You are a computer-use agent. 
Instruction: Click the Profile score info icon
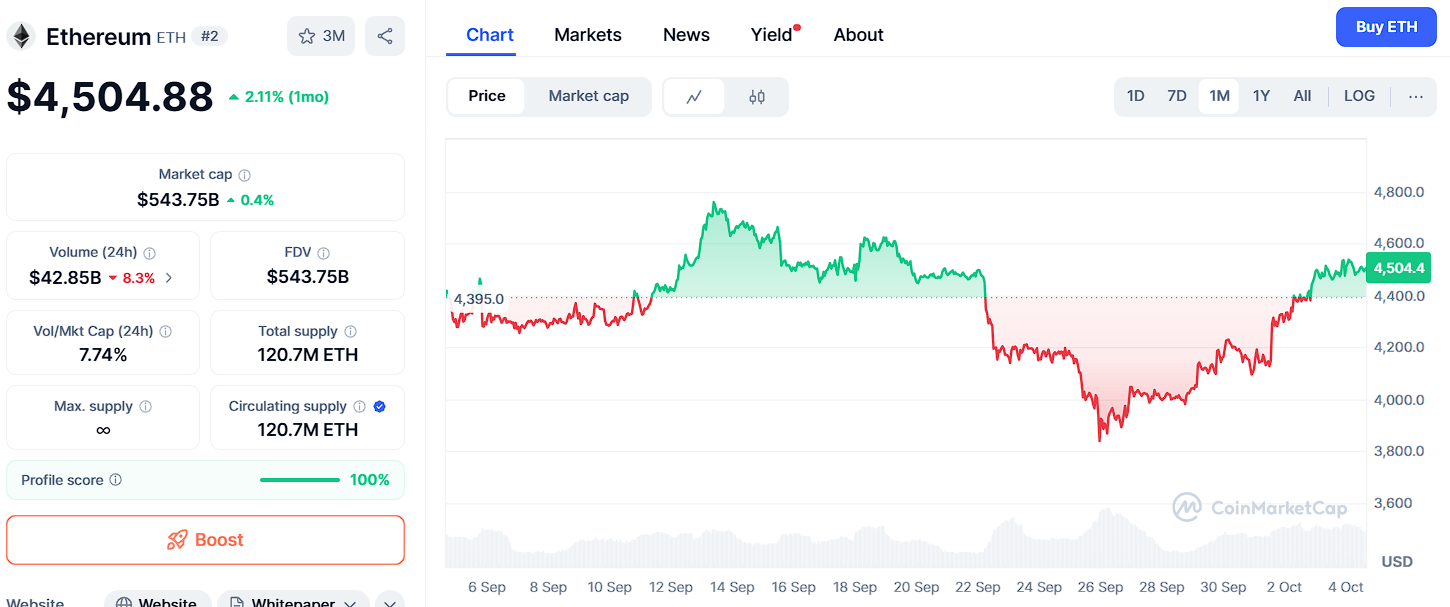pos(116,480)
